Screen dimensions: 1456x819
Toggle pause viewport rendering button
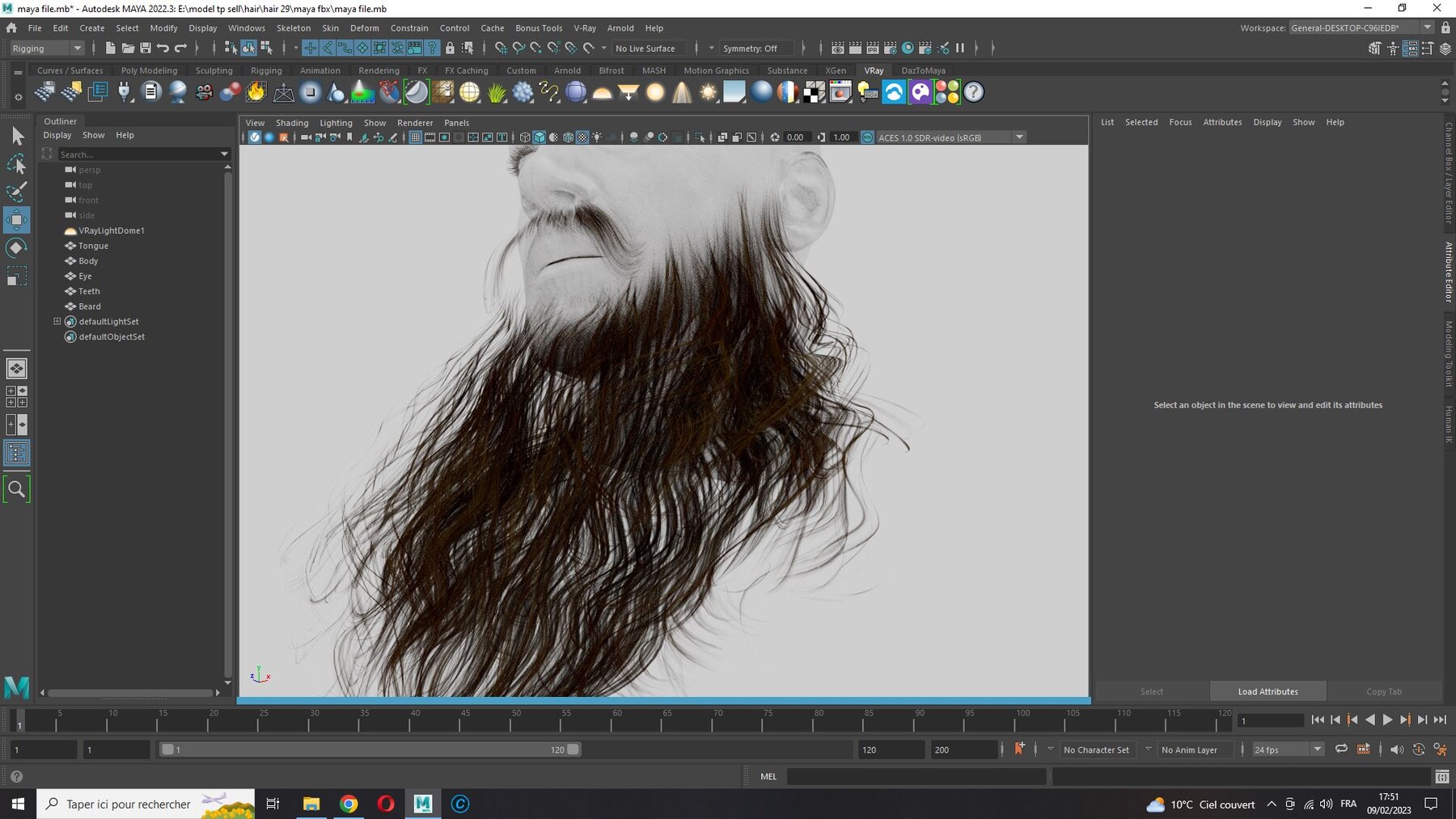960,49
